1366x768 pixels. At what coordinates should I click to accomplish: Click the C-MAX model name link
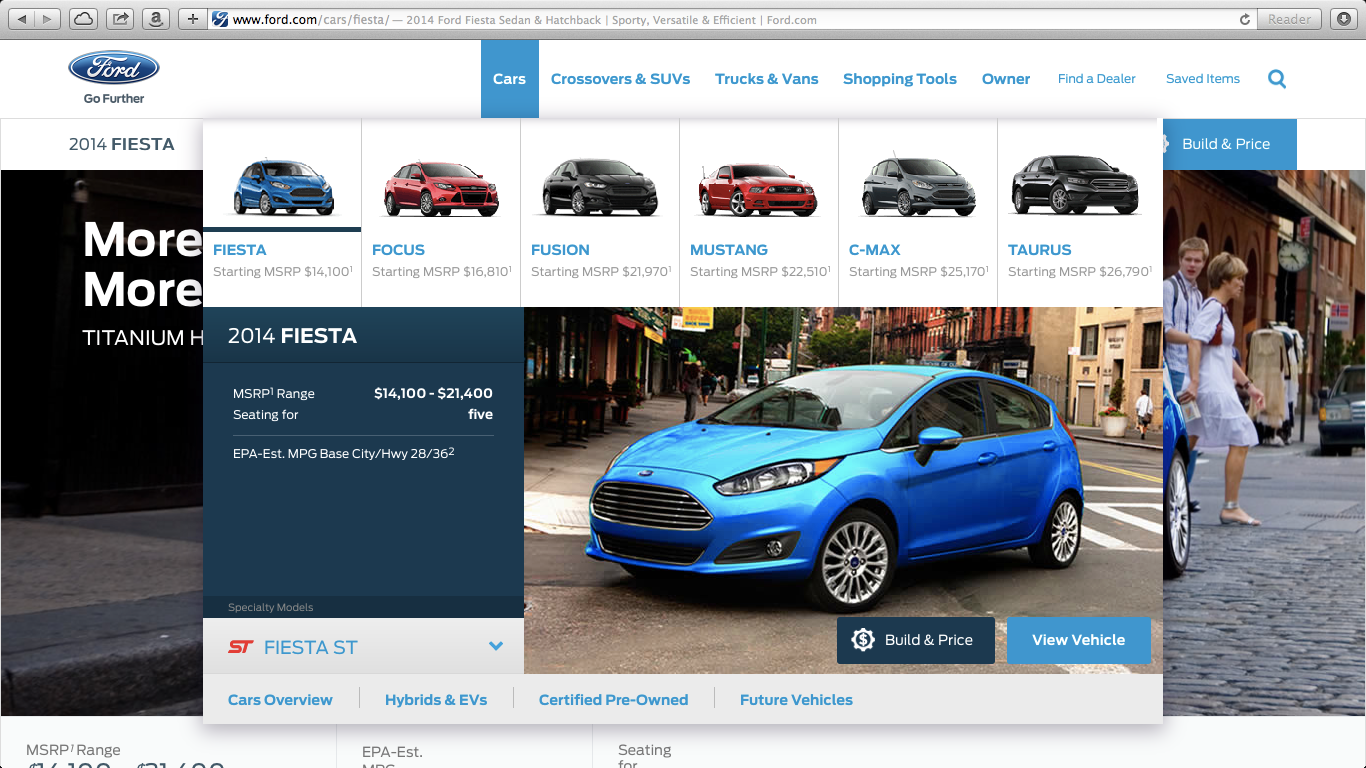click(875, 250)
